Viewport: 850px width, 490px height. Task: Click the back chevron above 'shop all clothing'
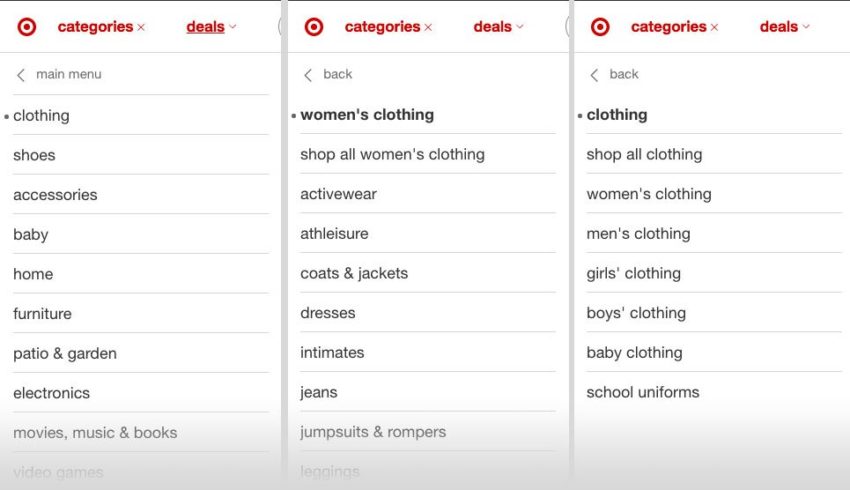coord(595,75)
